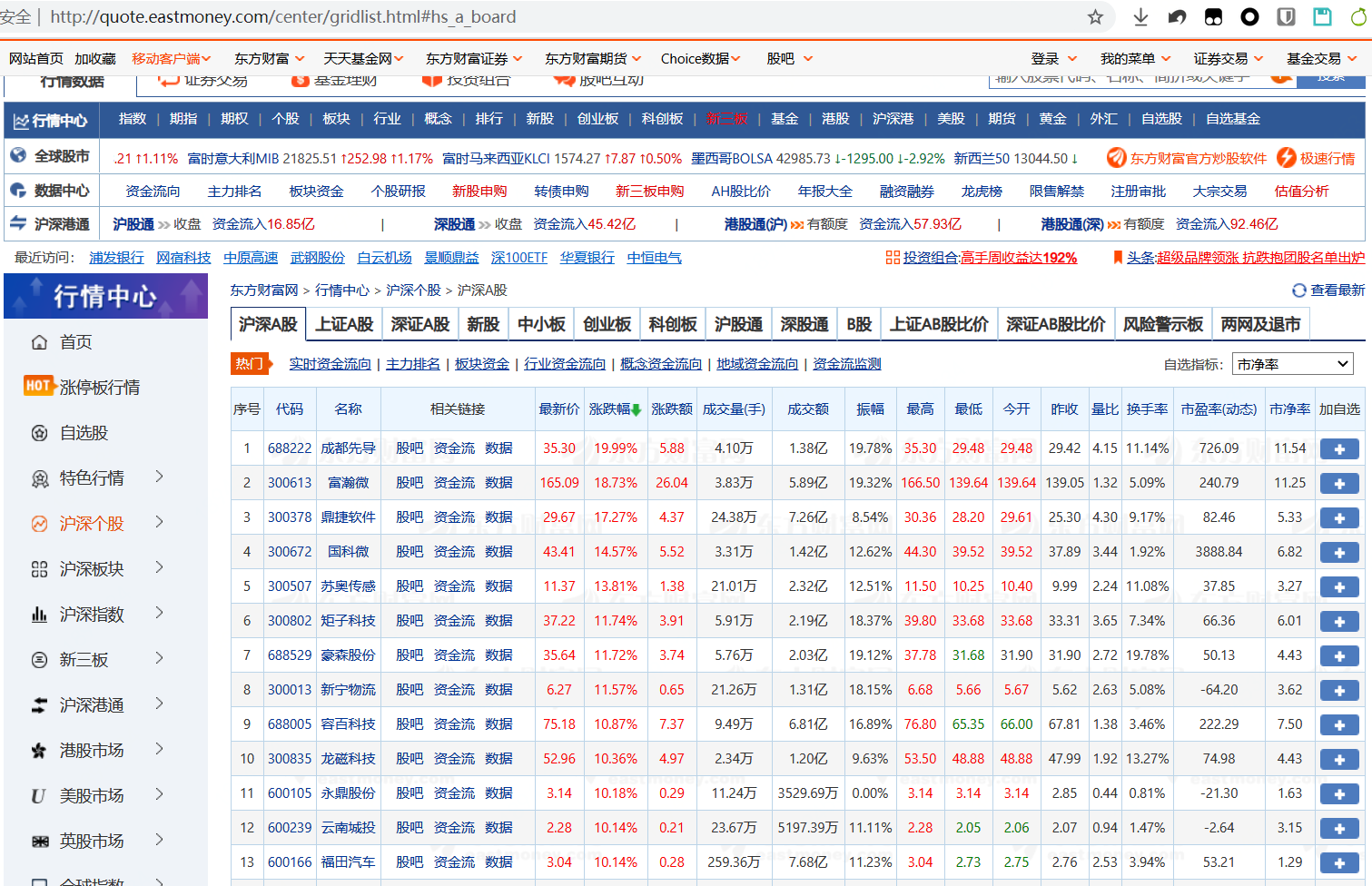1372x886 pixels.
Task: Open recent visit 浦发银行 link
Action: coord(116,258)
